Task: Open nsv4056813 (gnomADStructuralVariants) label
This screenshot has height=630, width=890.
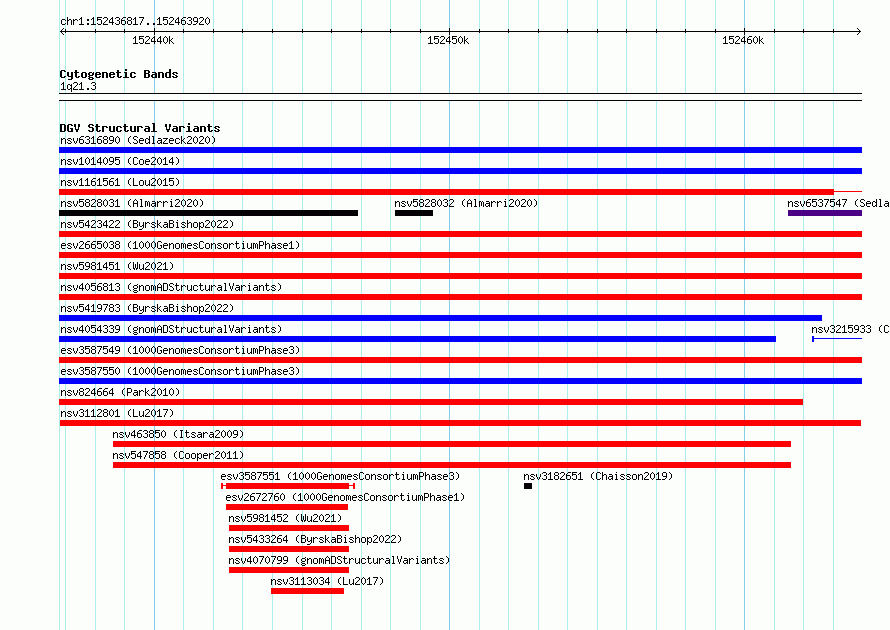Action: pyautogui.click(x=171, y=287)
